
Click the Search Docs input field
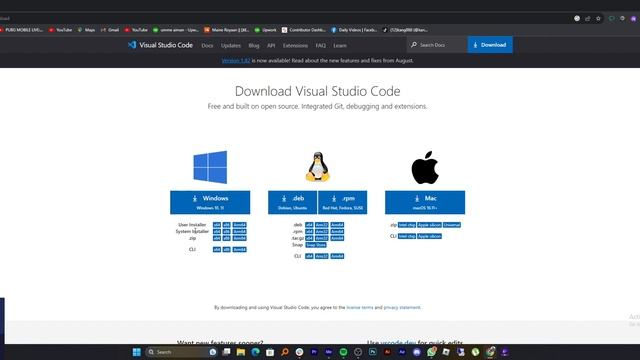pos(437,45)
